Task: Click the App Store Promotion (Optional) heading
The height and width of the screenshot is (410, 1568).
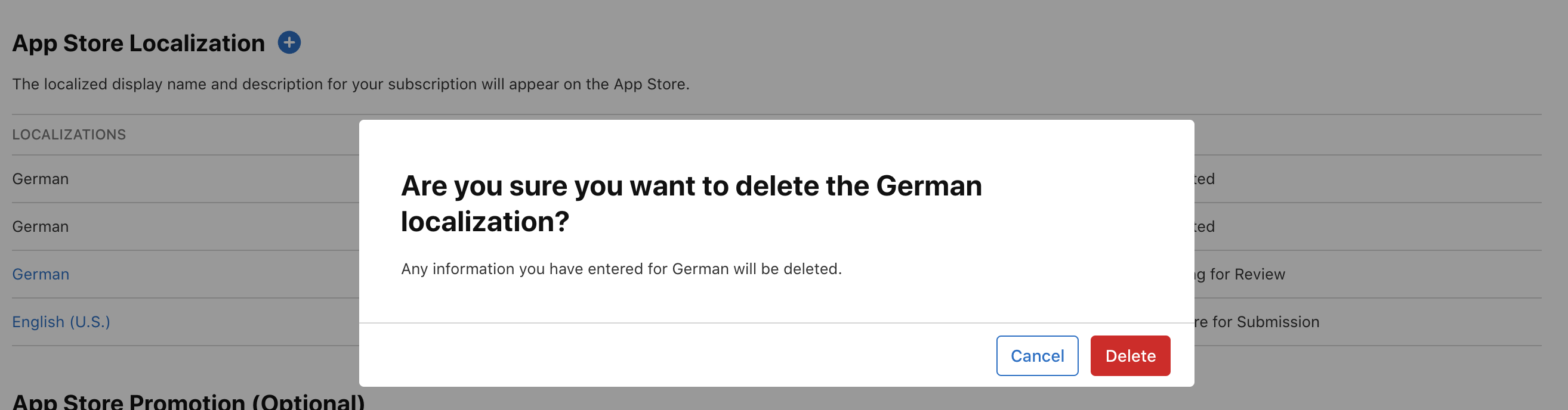Action: click(188, 402)
